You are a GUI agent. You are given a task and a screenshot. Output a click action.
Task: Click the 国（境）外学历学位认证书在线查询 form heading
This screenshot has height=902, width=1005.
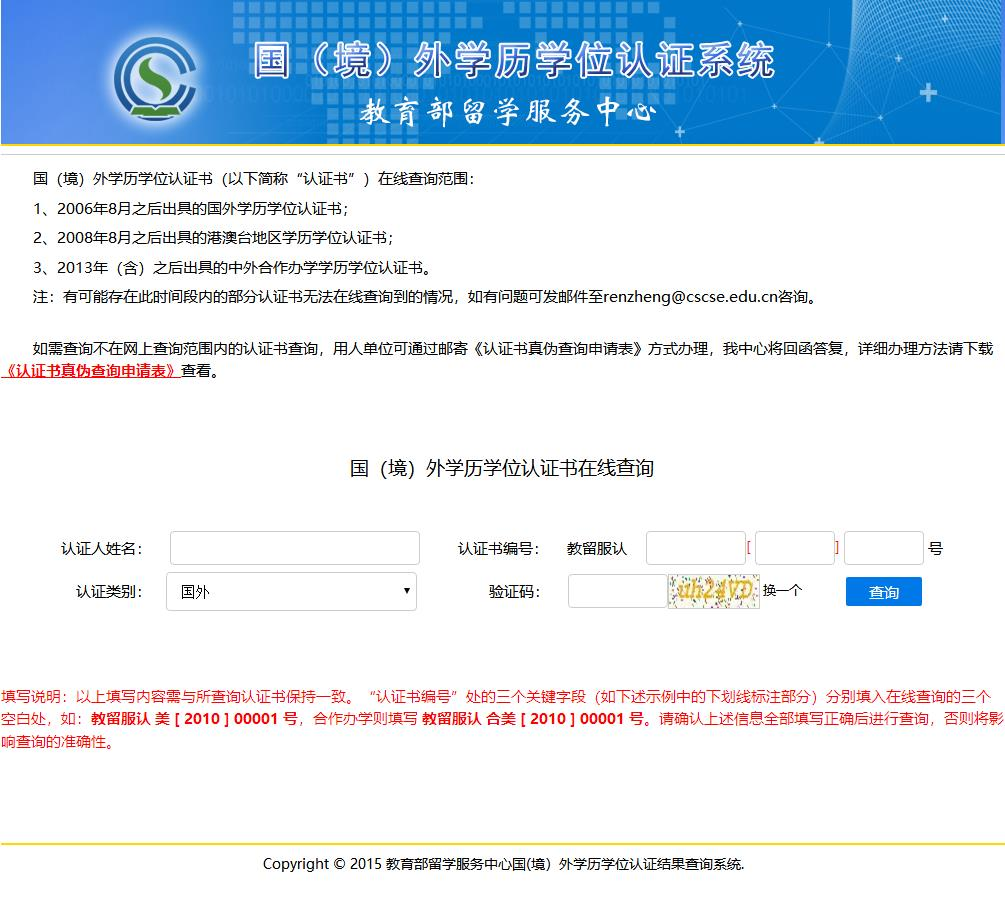[502, 469]
